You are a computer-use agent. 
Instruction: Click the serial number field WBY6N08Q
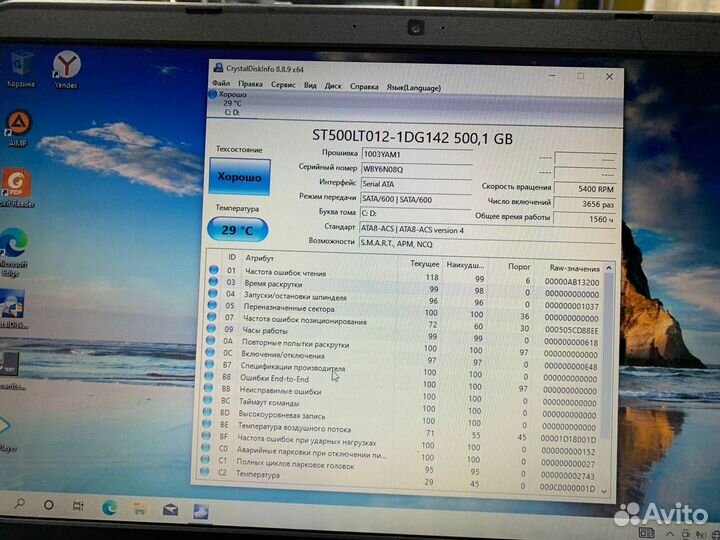click(417, 169)
